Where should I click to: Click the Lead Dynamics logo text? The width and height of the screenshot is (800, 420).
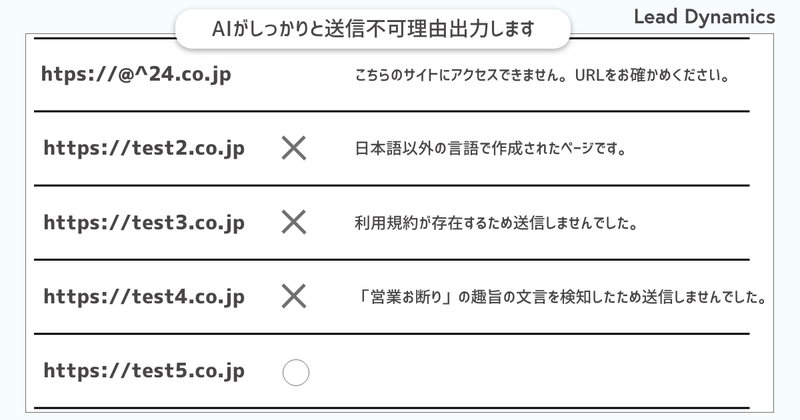705,17
